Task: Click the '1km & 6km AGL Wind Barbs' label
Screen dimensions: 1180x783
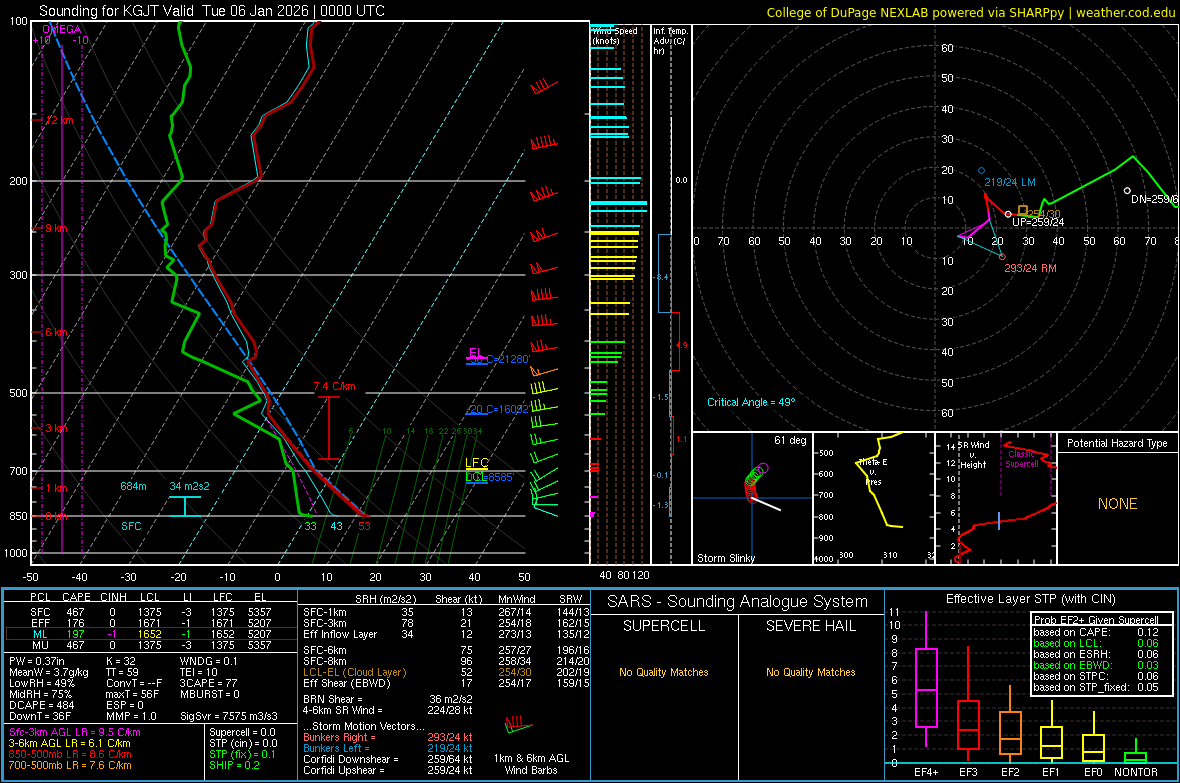Action: tap(531, 764)
